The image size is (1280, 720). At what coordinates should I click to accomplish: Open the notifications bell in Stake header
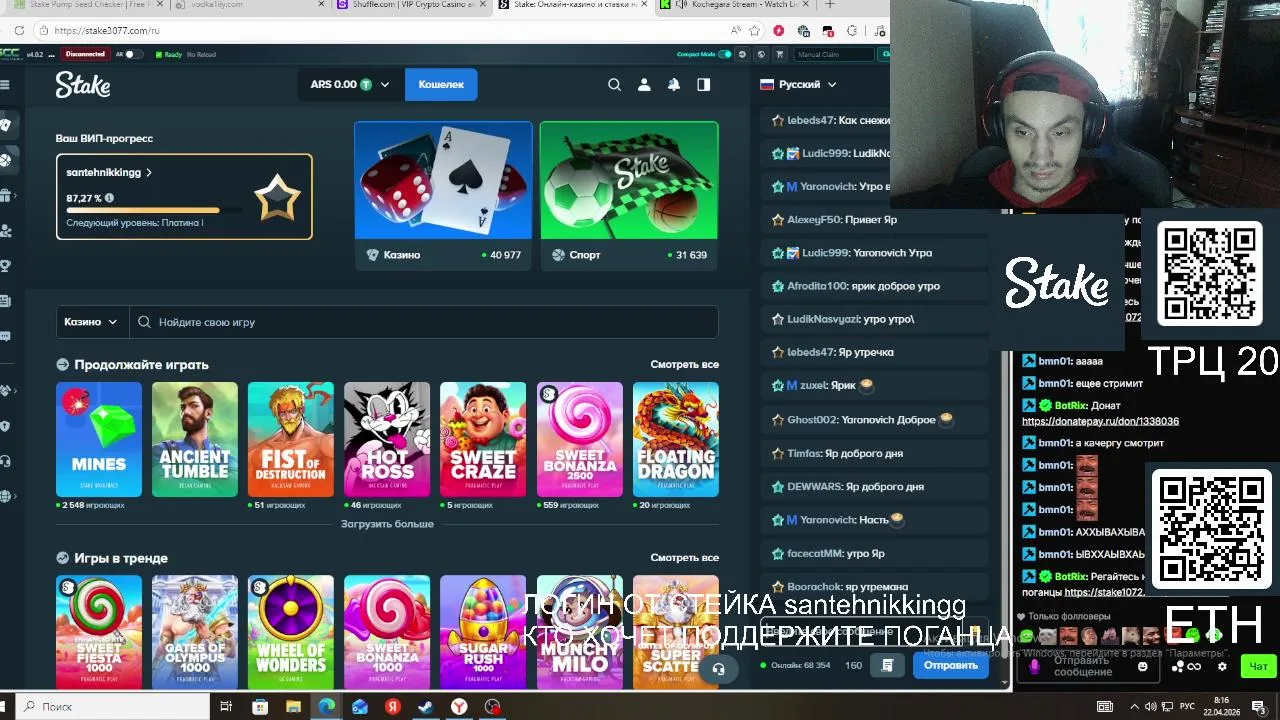click(674, 85)
